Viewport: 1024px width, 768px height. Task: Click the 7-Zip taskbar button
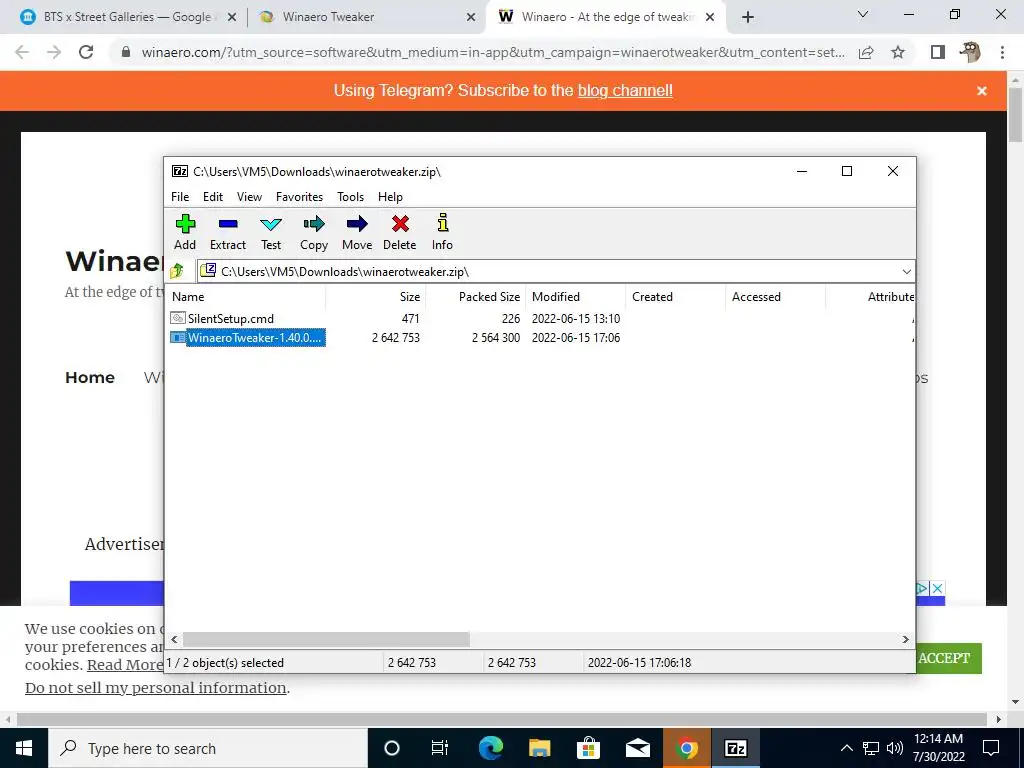click(x=735, y=748)
